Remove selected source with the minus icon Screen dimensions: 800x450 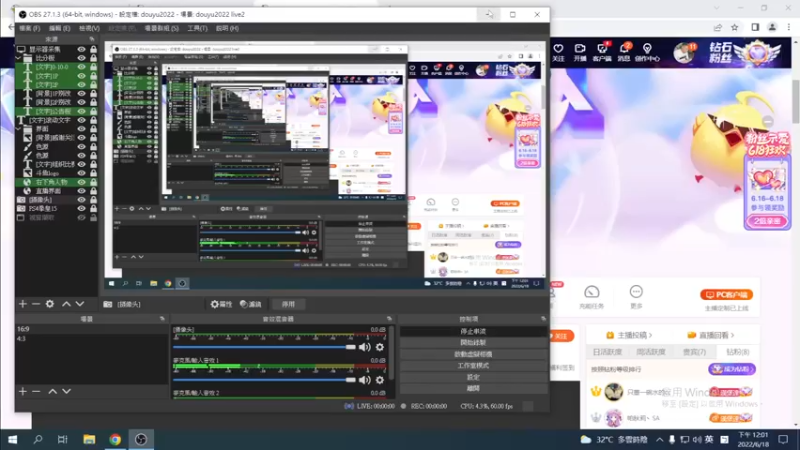tap(36, 304)
